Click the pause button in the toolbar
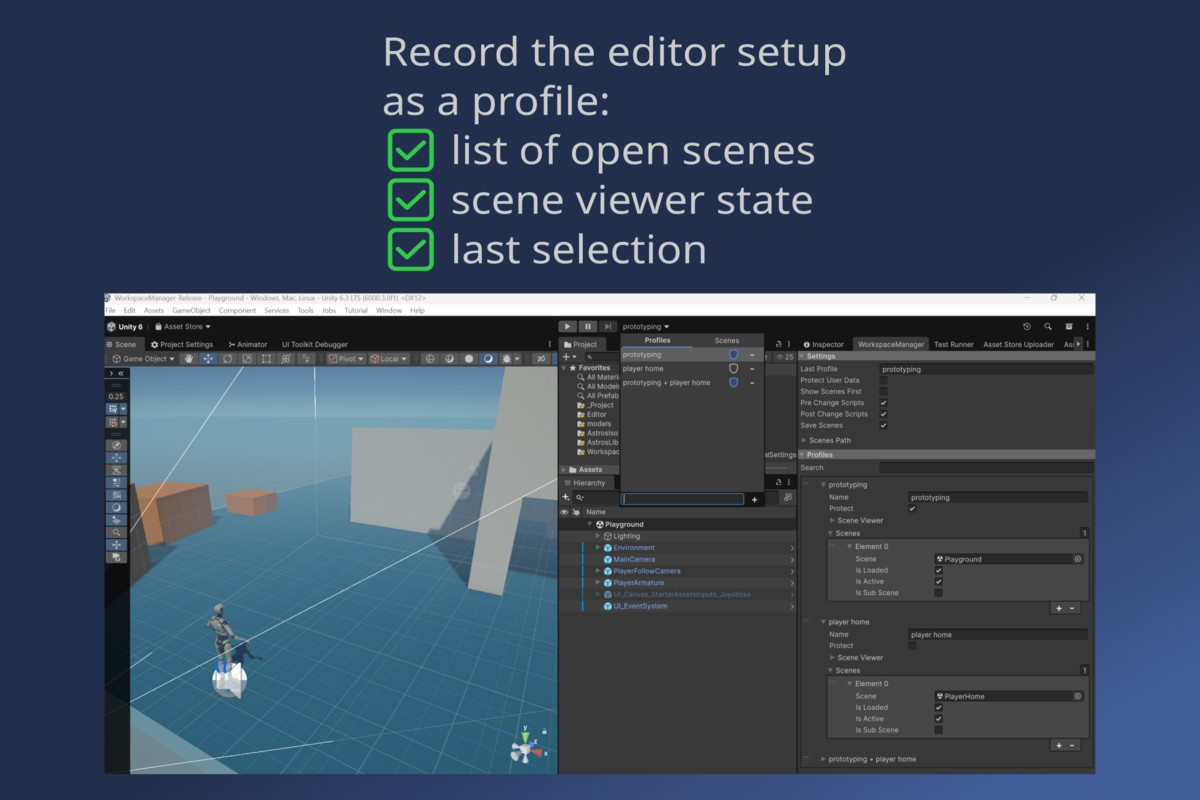Viewport: 1200px width, 800px height. 587,326
